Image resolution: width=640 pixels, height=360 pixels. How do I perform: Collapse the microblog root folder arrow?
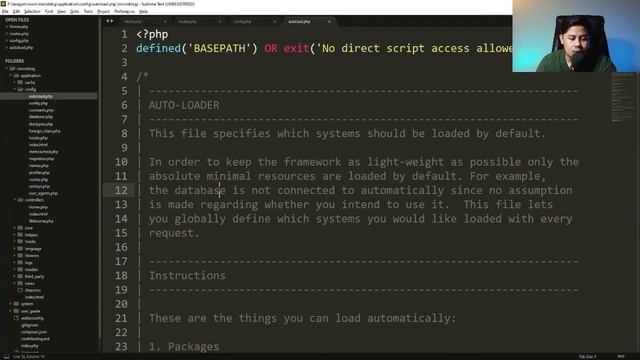pyautogui.click(x=7, y=69)
